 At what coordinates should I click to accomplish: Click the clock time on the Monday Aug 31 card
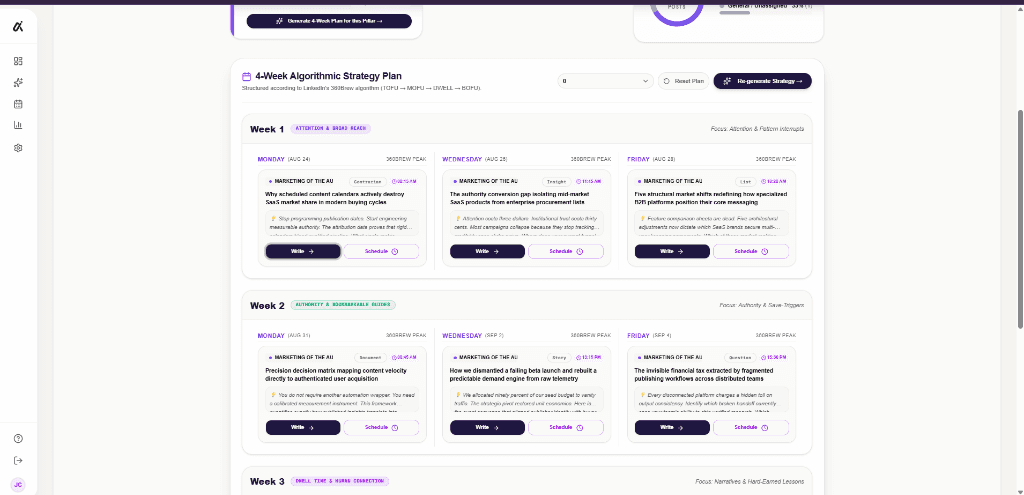pyautogui.click(x=404, y=358)
